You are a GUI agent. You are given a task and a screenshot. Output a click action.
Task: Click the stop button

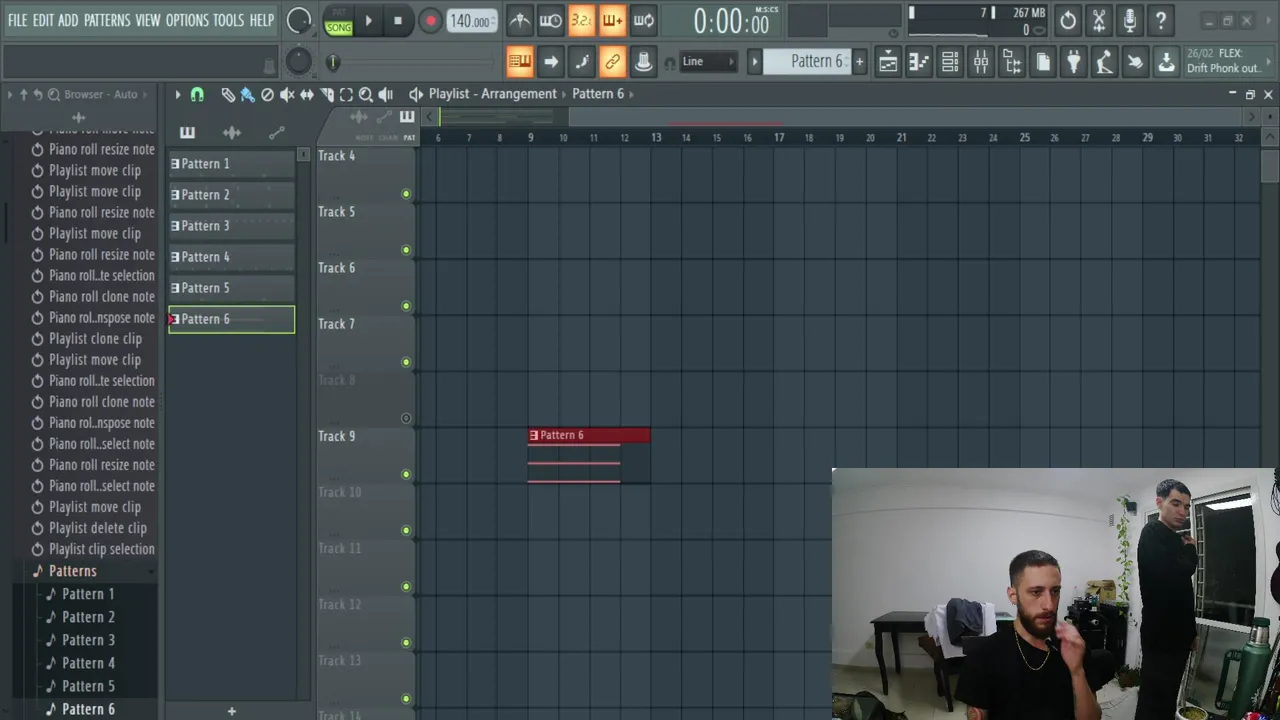(398, 20)
